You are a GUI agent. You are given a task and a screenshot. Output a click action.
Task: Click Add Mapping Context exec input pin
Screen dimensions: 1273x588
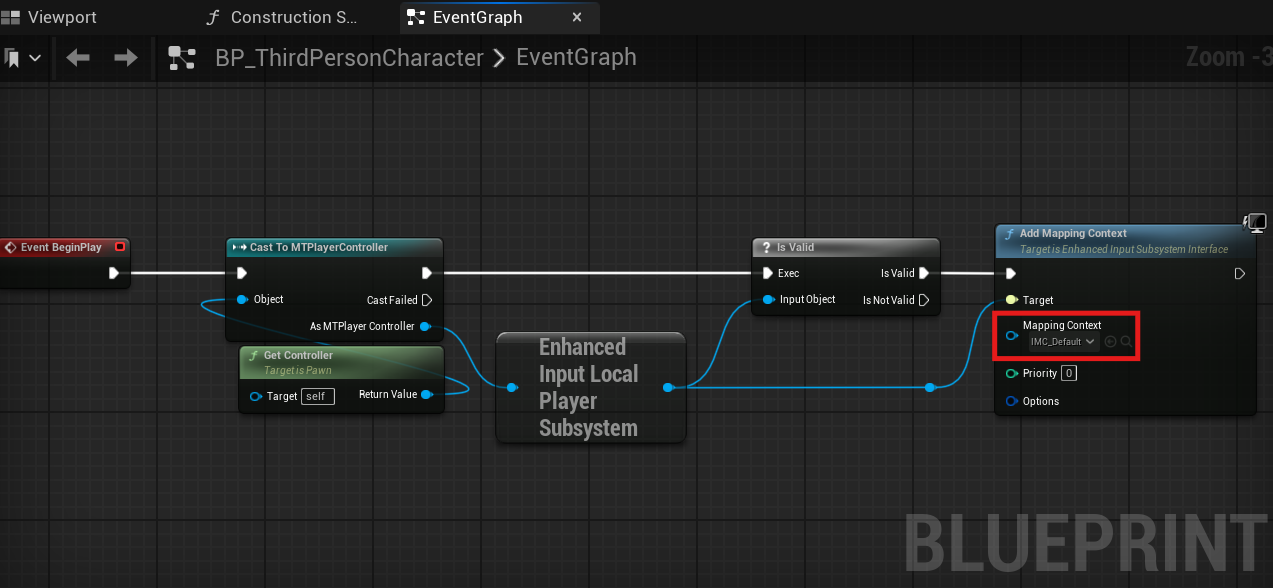[x=1011, y=273]
